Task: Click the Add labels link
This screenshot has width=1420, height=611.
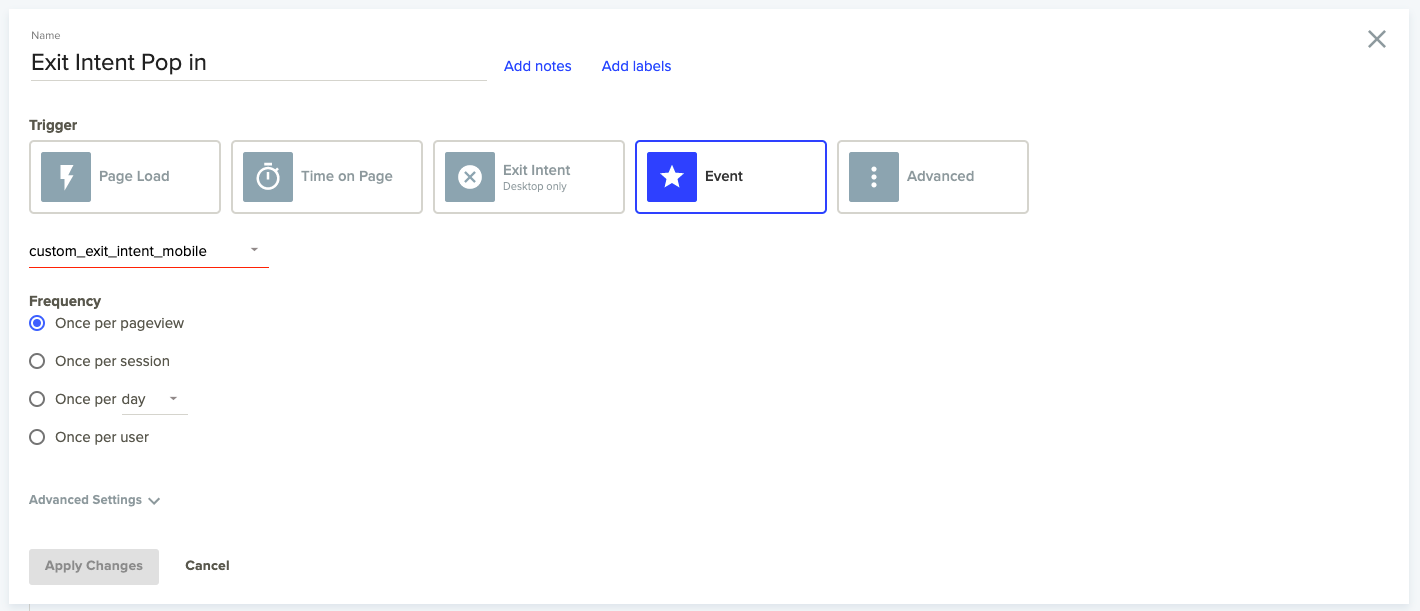Action: click(x=636, y=66)
